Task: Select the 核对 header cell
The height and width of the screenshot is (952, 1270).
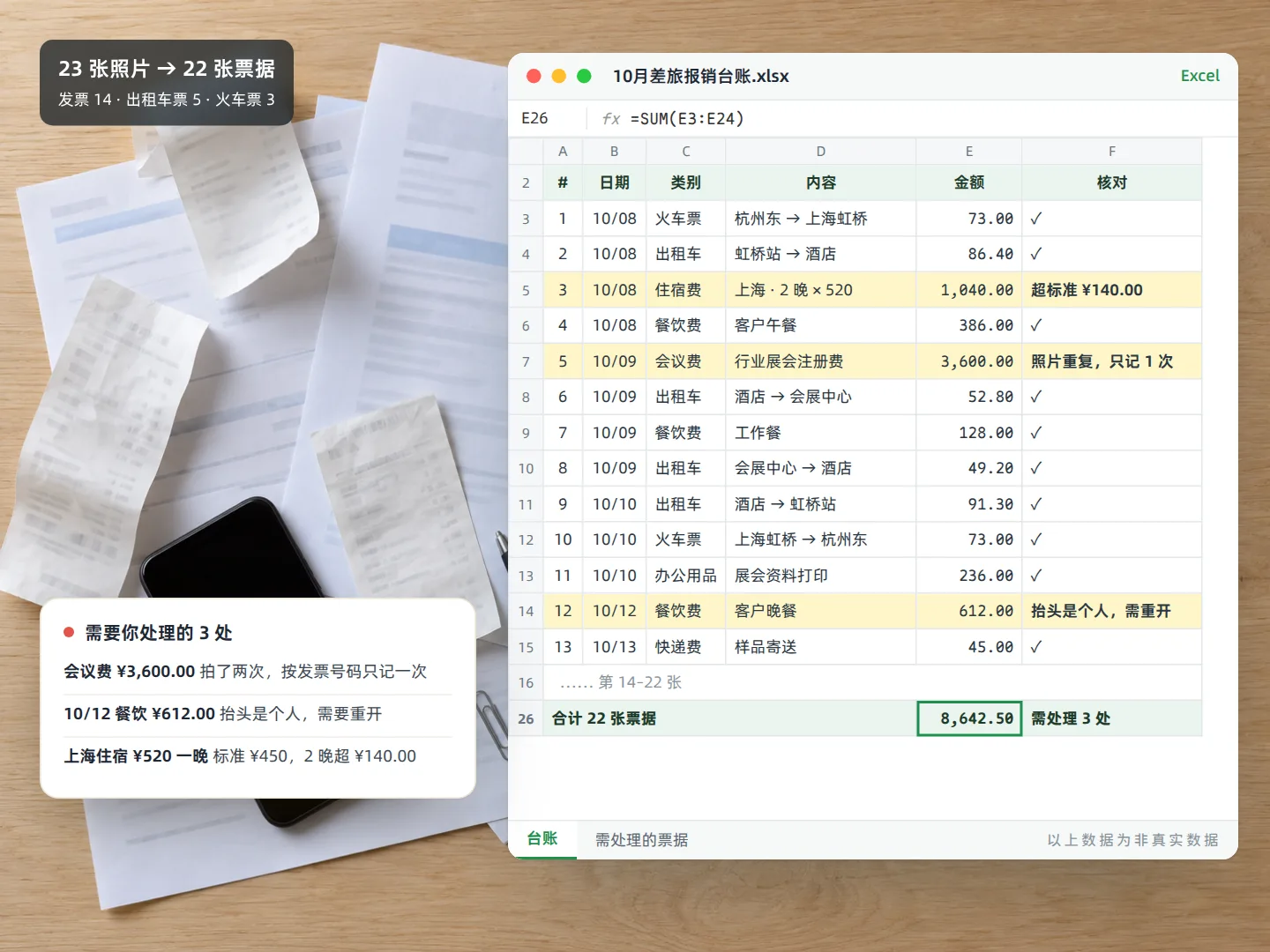Action: 1112,182
